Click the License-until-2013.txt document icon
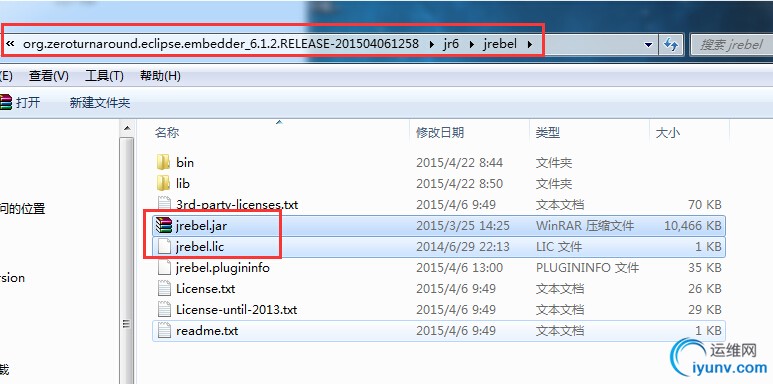 tap(163, 310)
